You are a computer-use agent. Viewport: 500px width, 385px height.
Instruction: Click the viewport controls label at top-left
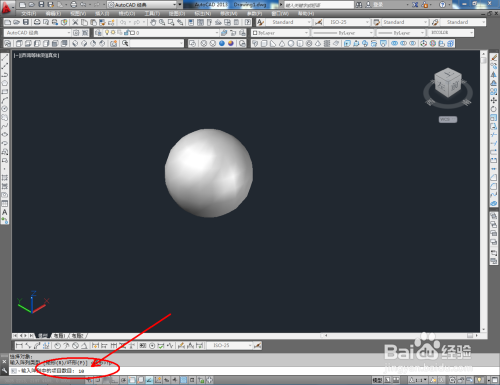(x=36, y=55)
